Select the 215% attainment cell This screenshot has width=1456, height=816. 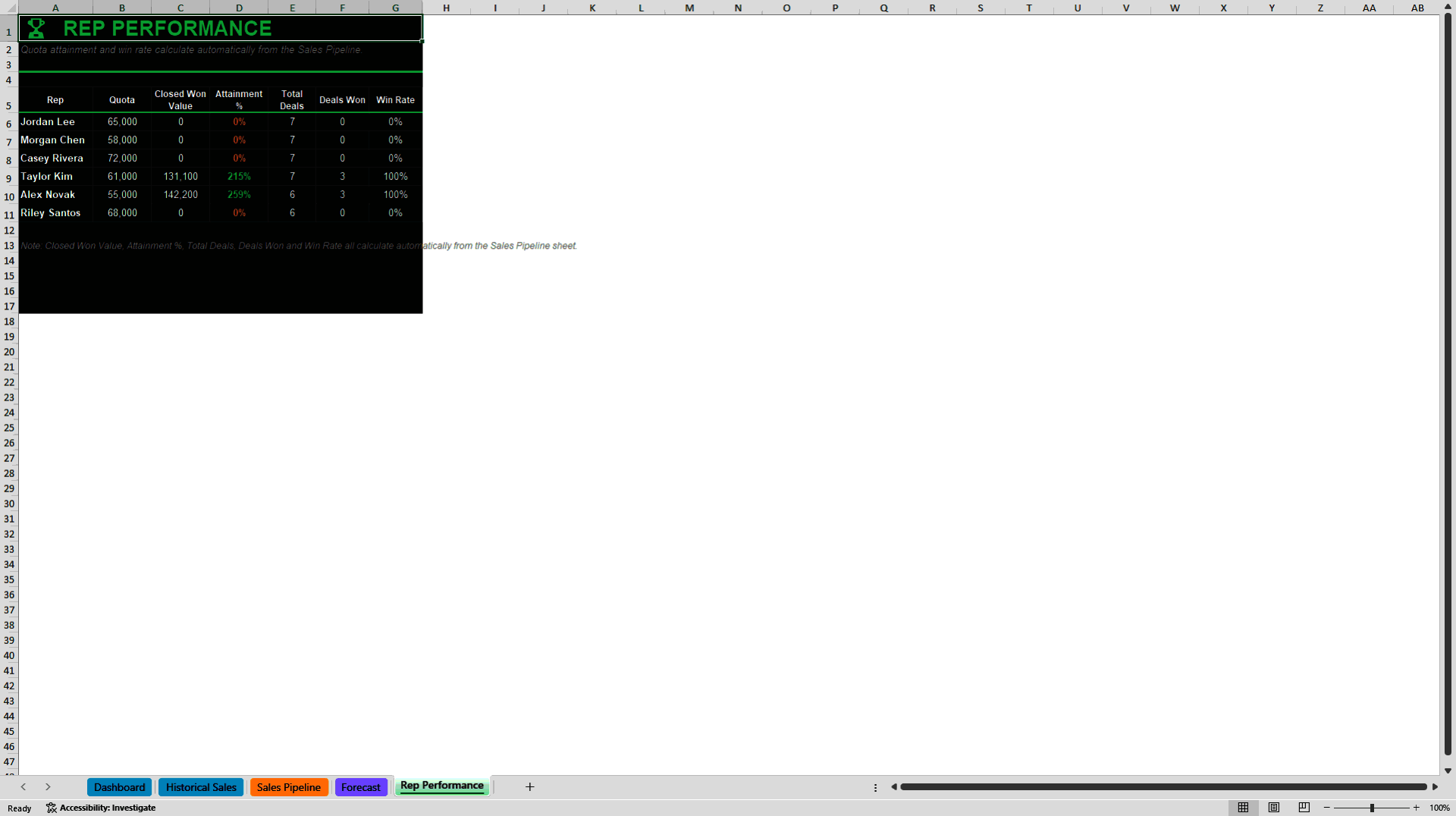click(x=239, y=176)
